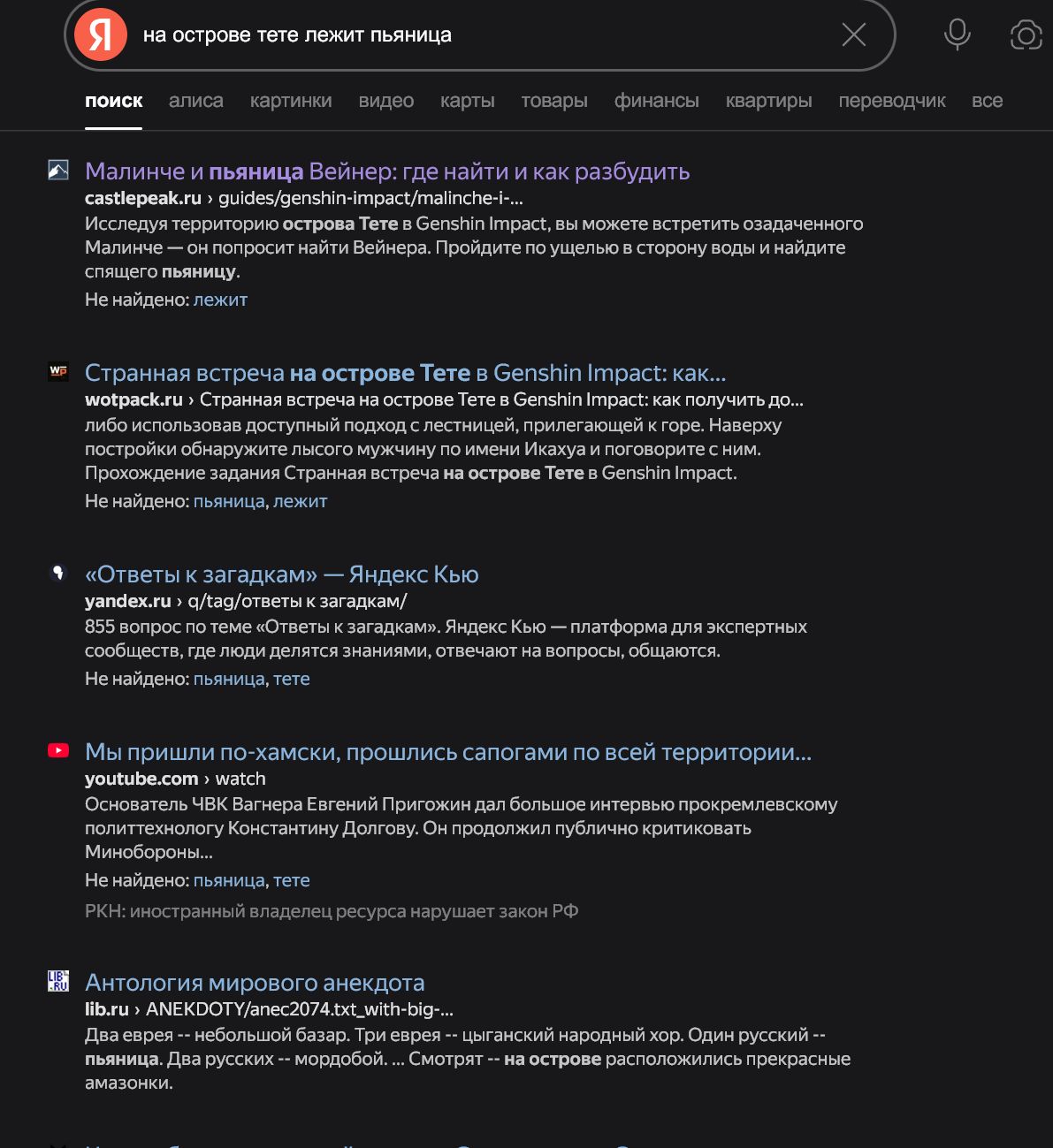The width and height of the screenshot is (1053, 1148).
Task: Click the Yandex Q result favicon
Action: [x=58, y=573]
